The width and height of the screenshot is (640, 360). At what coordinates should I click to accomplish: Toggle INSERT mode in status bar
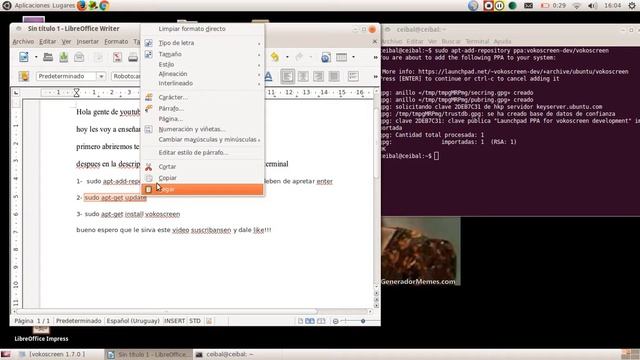point(175,321)
